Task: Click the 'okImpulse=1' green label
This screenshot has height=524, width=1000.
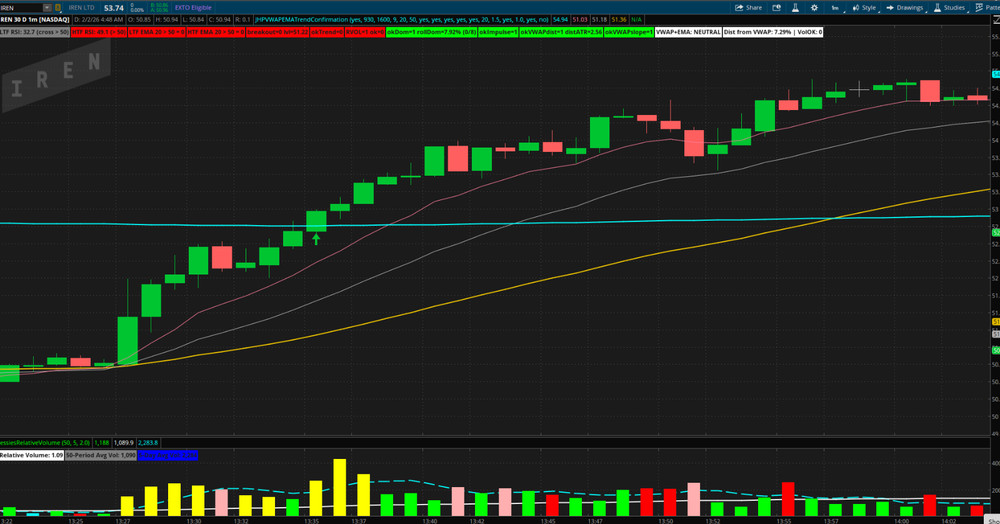Action: 498,32
